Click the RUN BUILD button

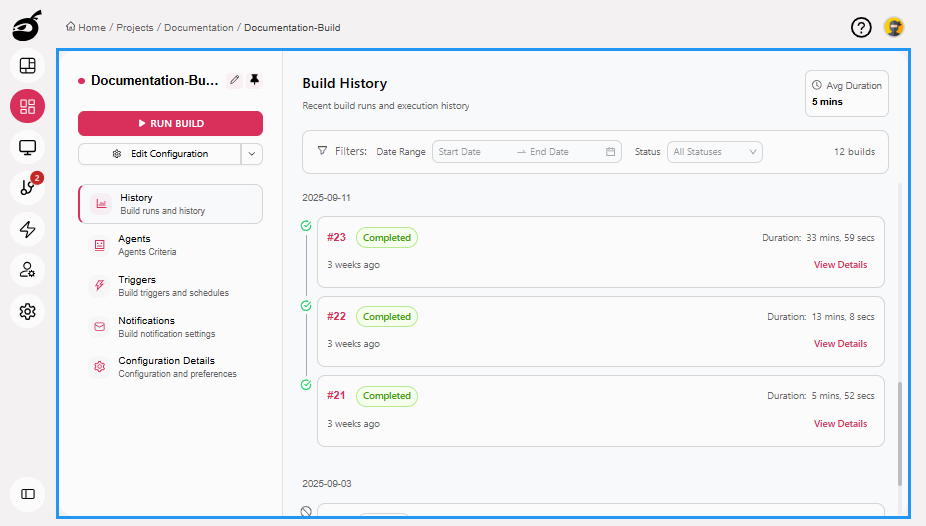[x=170, y=123]
